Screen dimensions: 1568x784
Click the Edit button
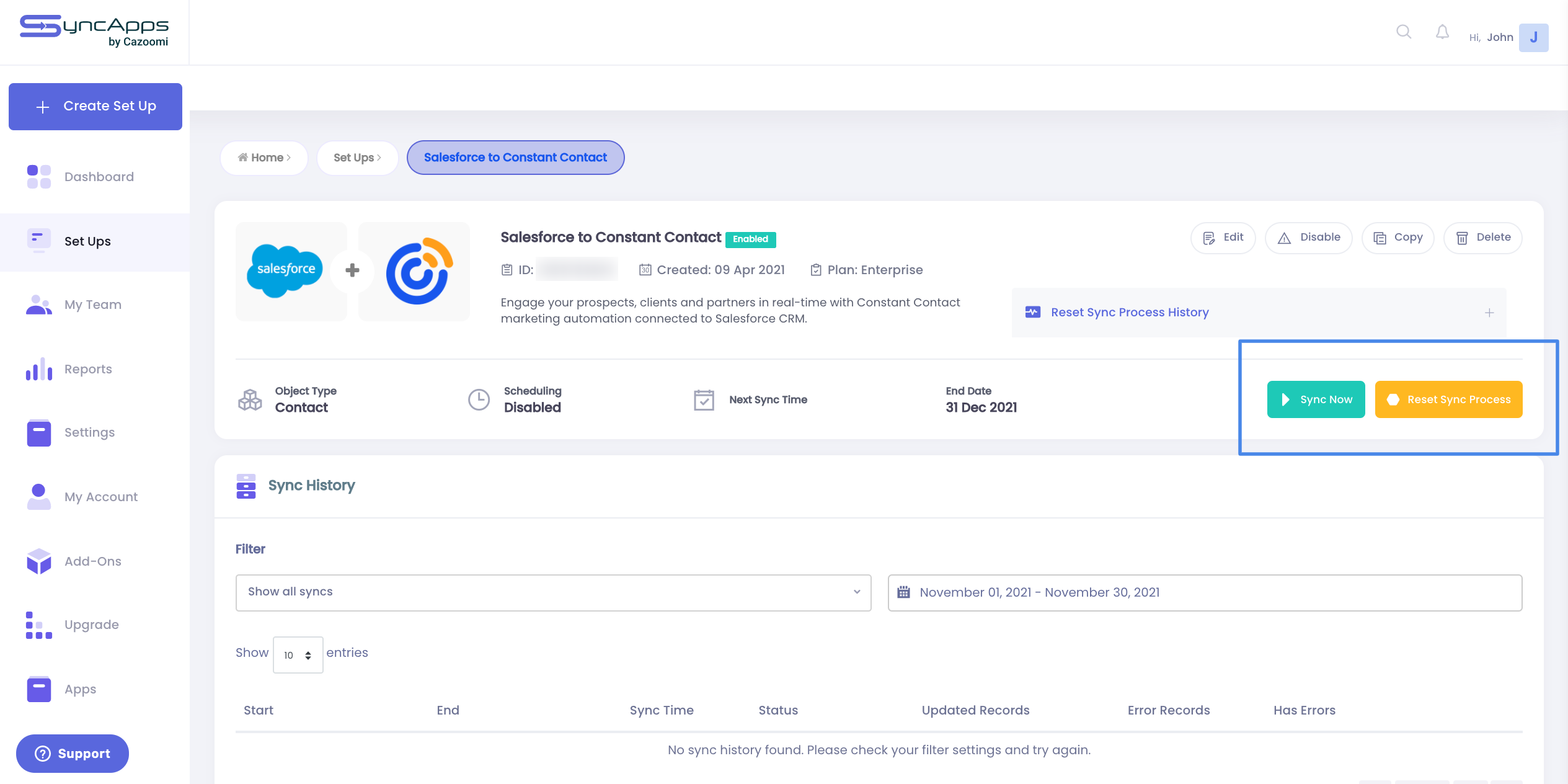[x=1223, y=238]
